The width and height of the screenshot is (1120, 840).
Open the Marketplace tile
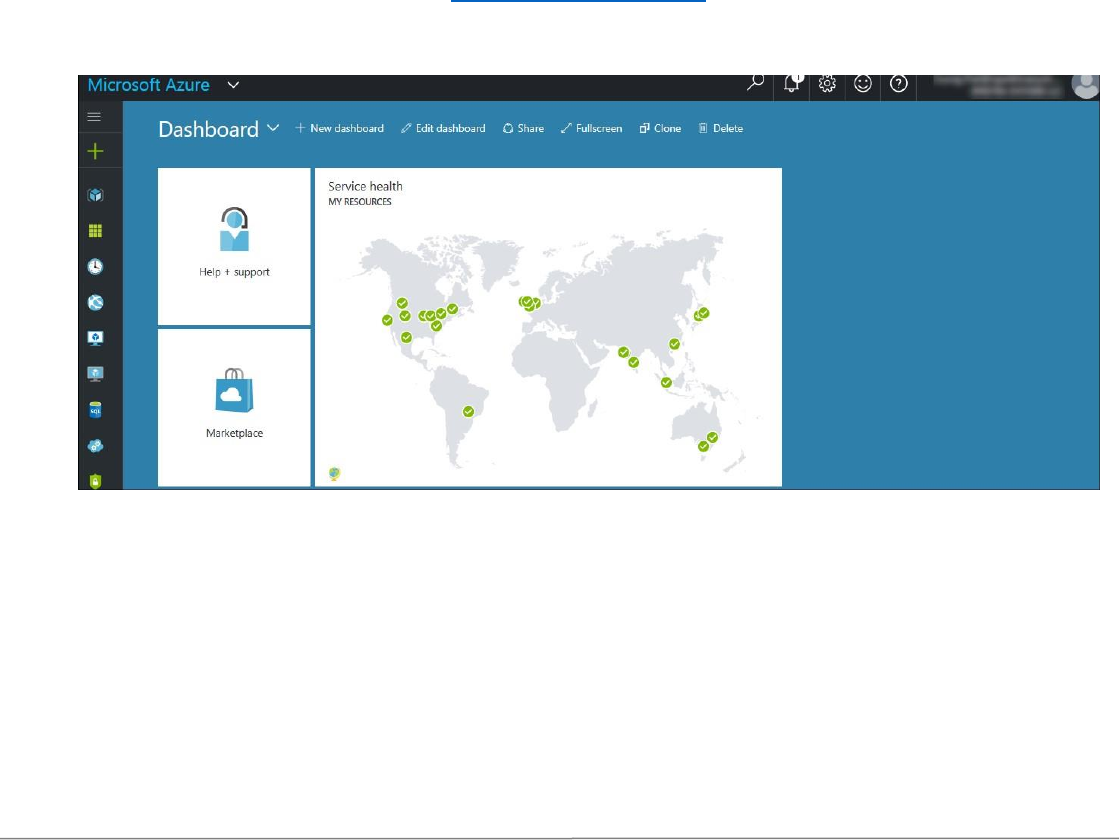coord(234,407)
